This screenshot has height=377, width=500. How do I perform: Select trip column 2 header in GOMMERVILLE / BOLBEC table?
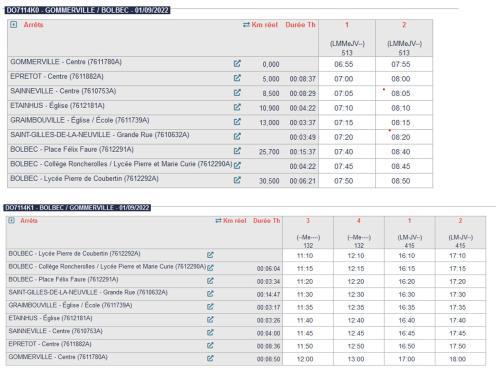coord(404,25)
